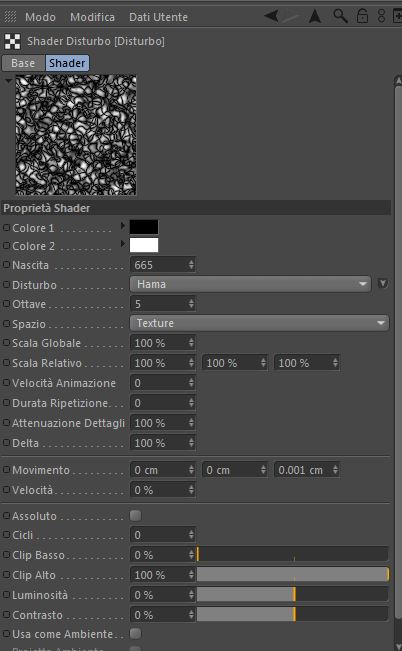Click the up arrow navigation icon
The image size is (402, 651).
pos(315,16)
